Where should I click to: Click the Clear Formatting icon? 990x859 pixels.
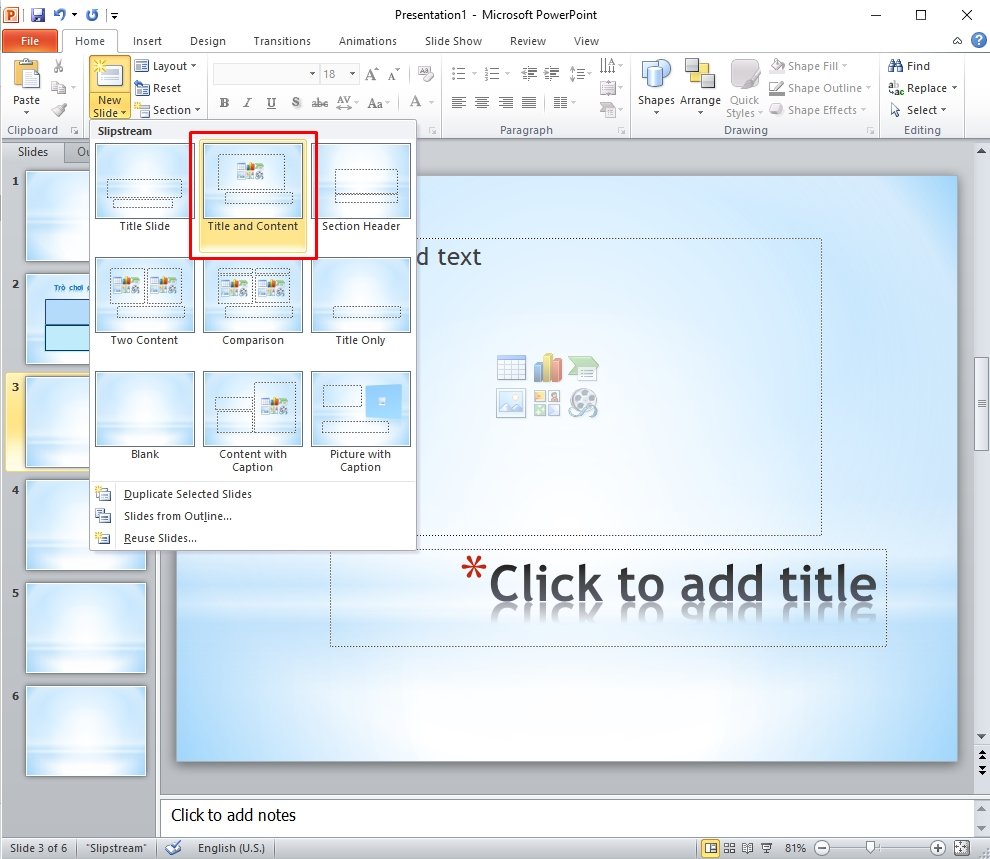[x=426, y=73]
